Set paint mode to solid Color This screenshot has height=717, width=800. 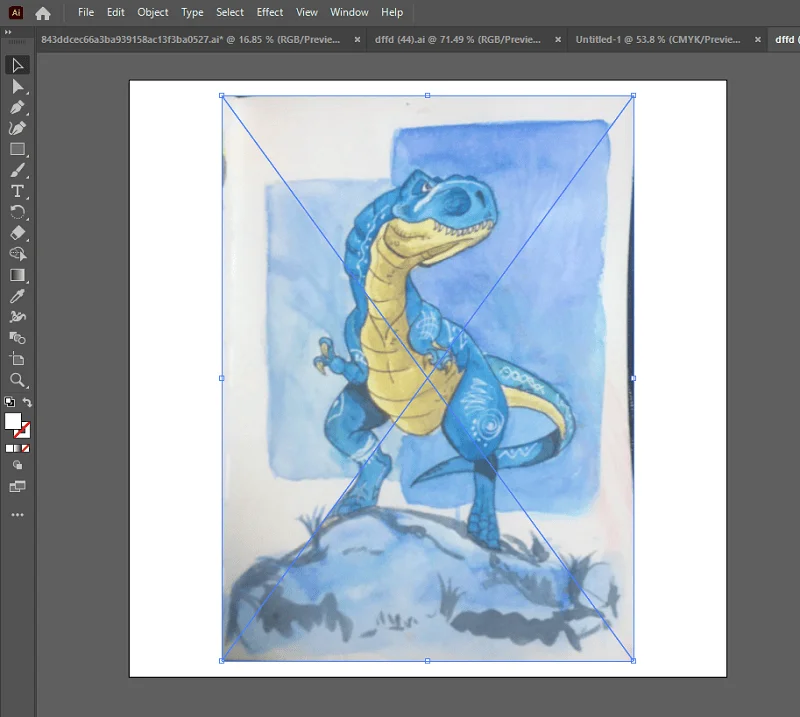click(9, 449)
